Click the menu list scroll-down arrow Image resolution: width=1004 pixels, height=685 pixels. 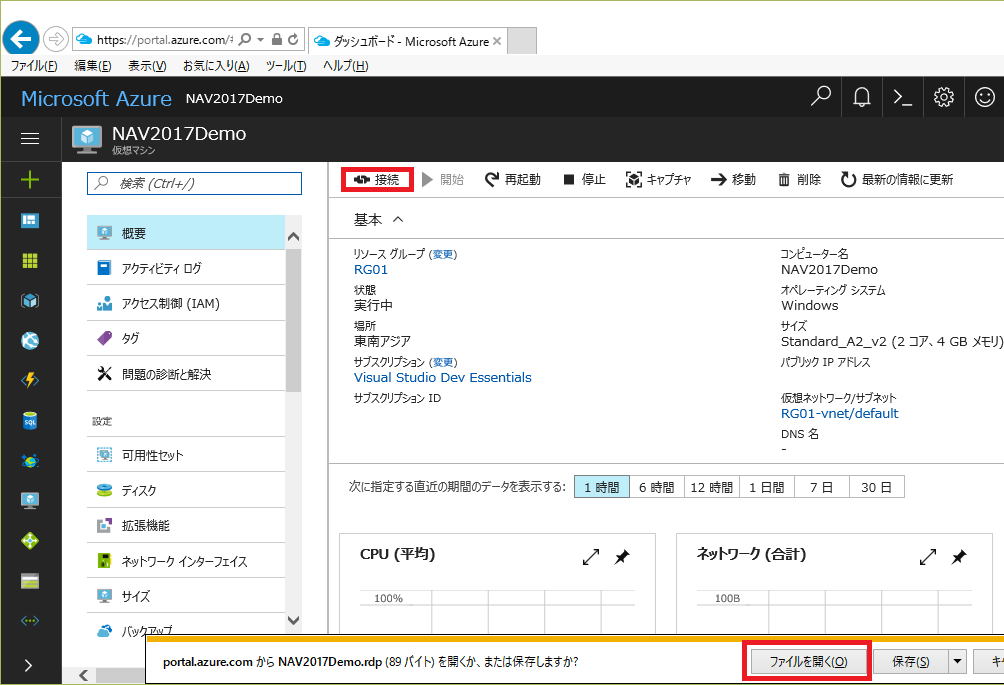pyautogui.click(x=293, y=620)
